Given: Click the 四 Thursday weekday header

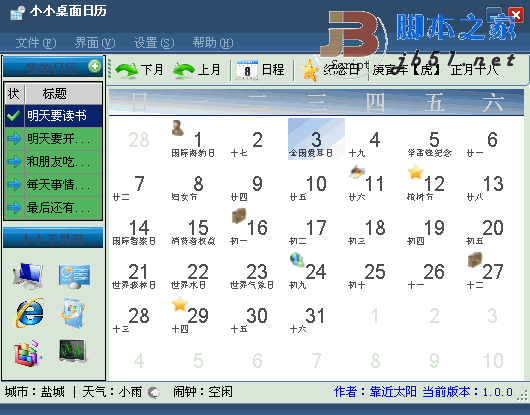Looking at the screenshot, I should coord(375,103).
